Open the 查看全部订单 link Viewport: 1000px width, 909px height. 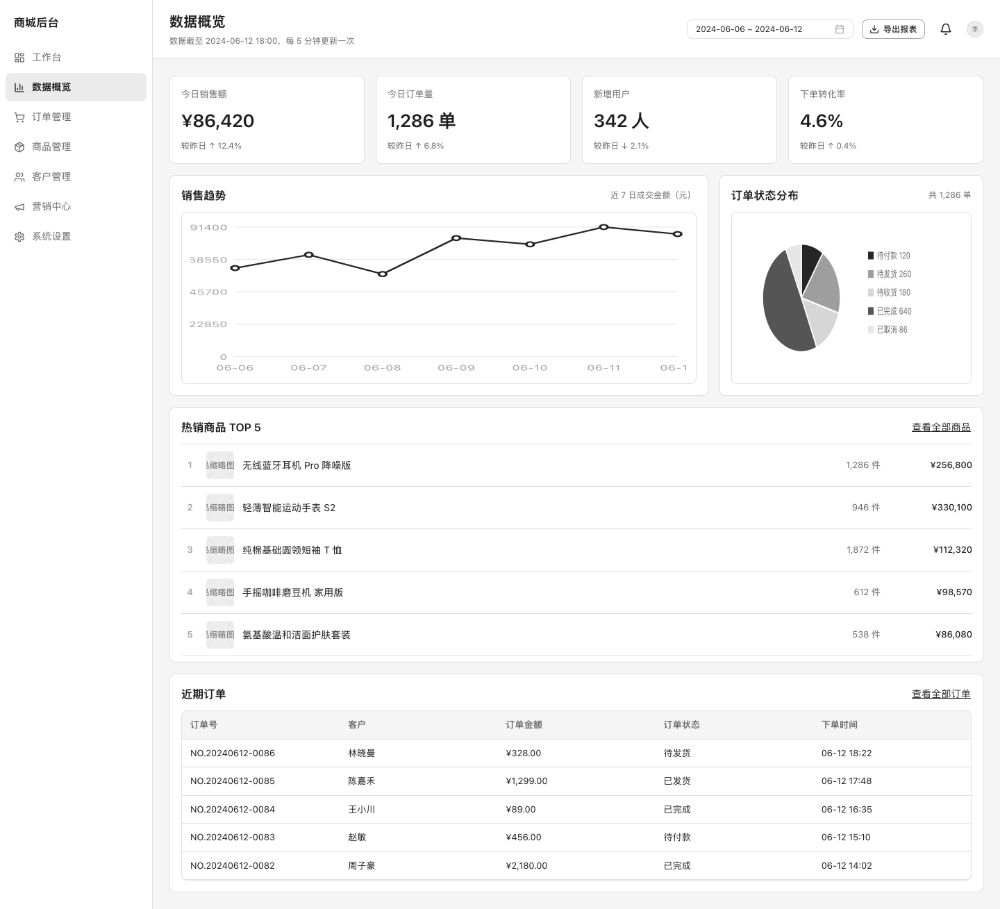click(941, 694)
